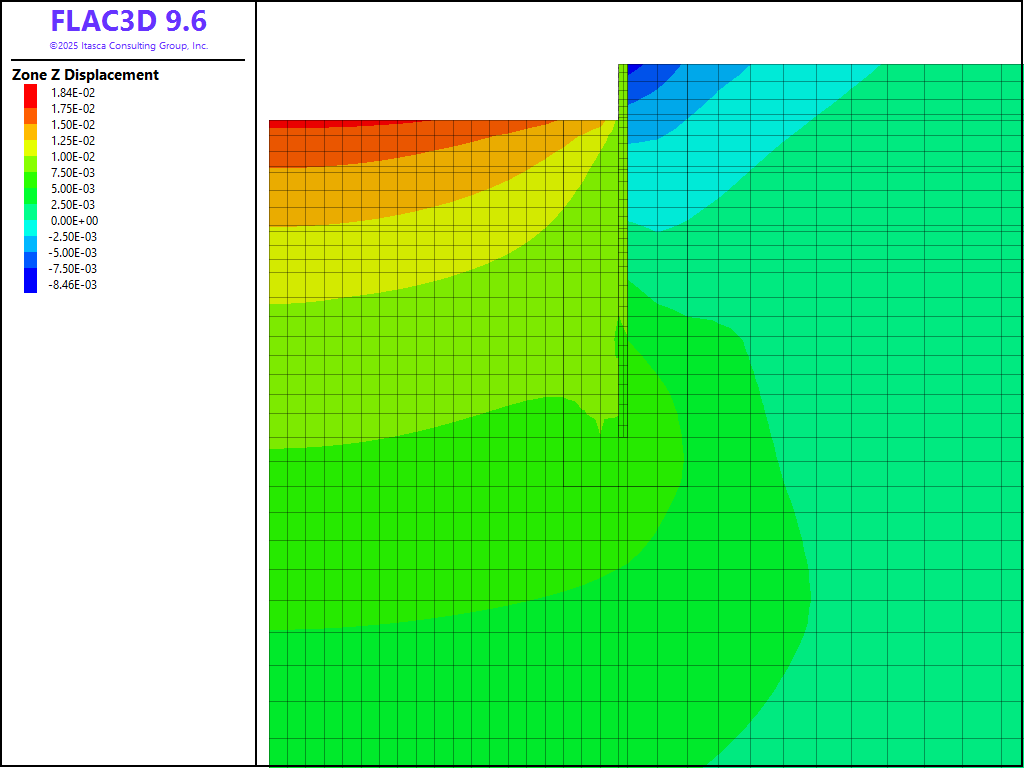
Task: Click the red swatch at legend top
Action: tap(31, 91)
